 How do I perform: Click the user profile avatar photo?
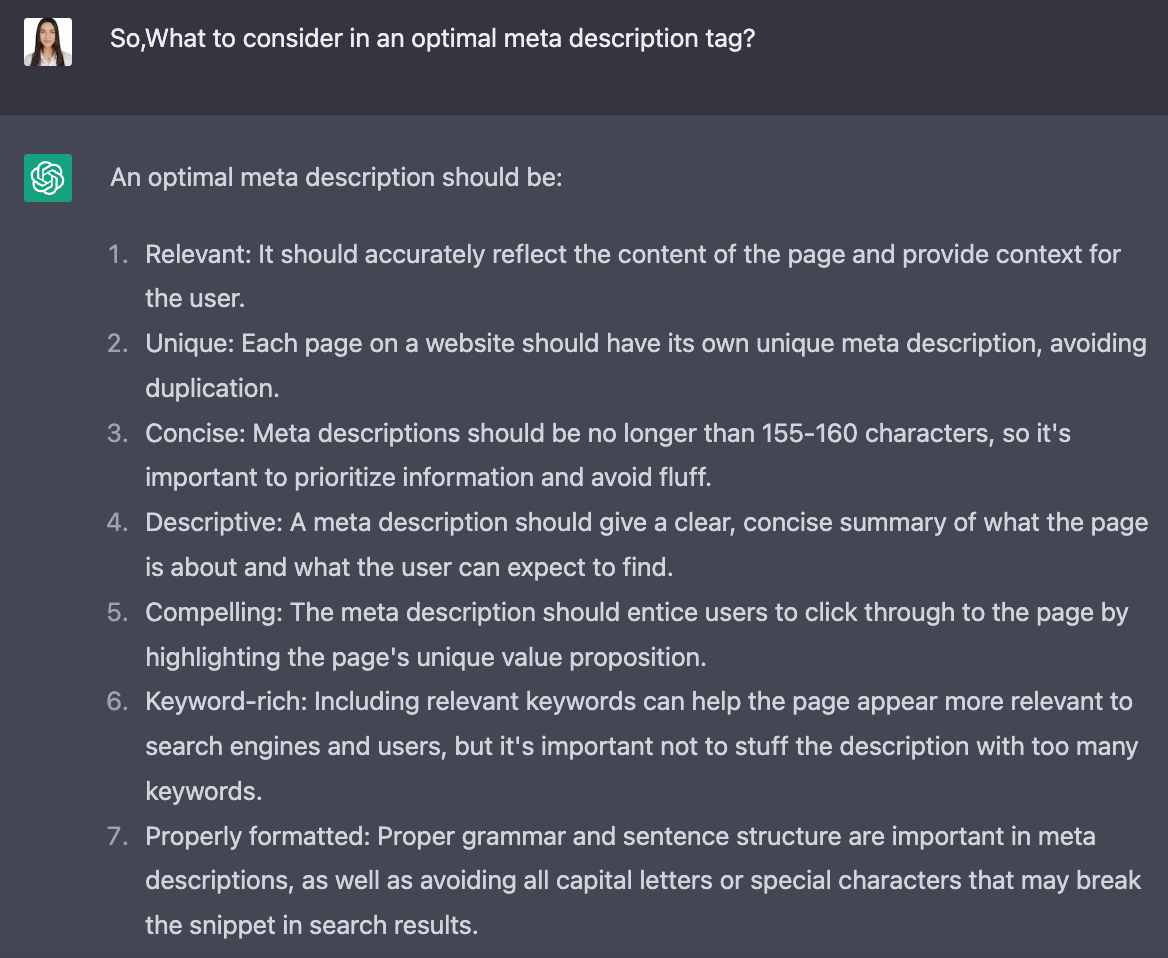(x=48, y=42)
